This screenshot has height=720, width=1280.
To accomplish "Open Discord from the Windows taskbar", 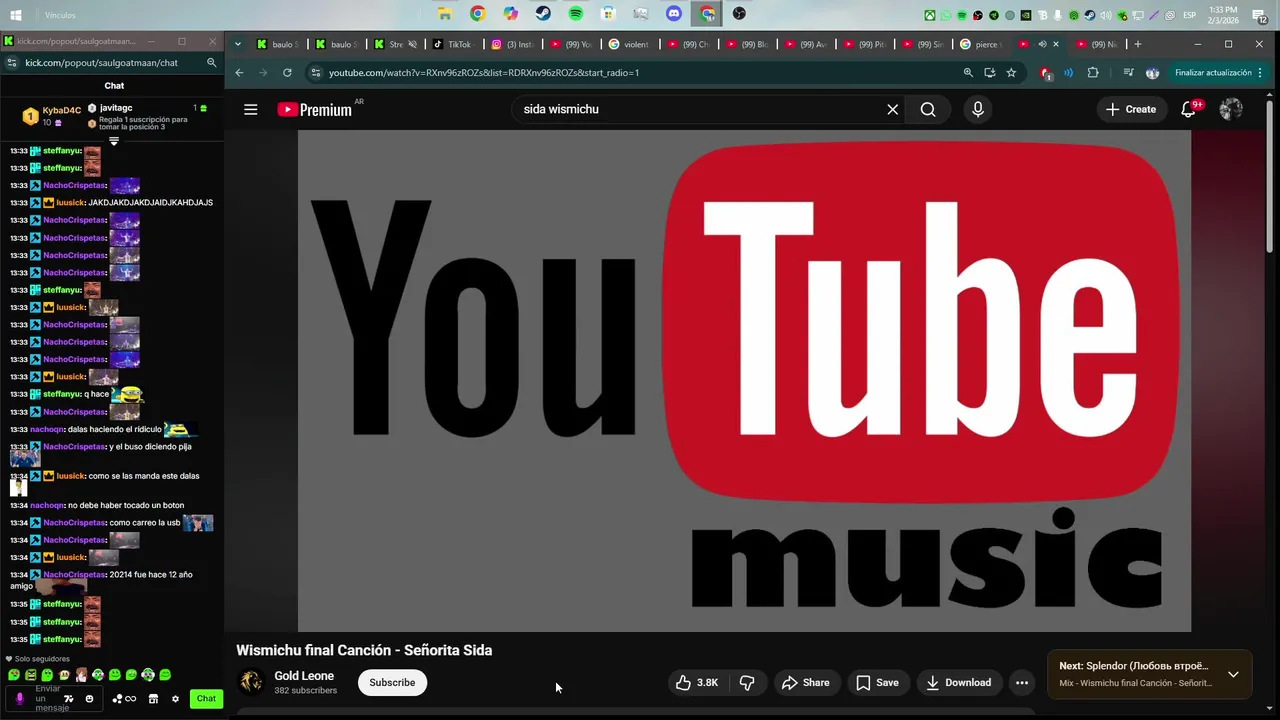I will coord(674,14).
